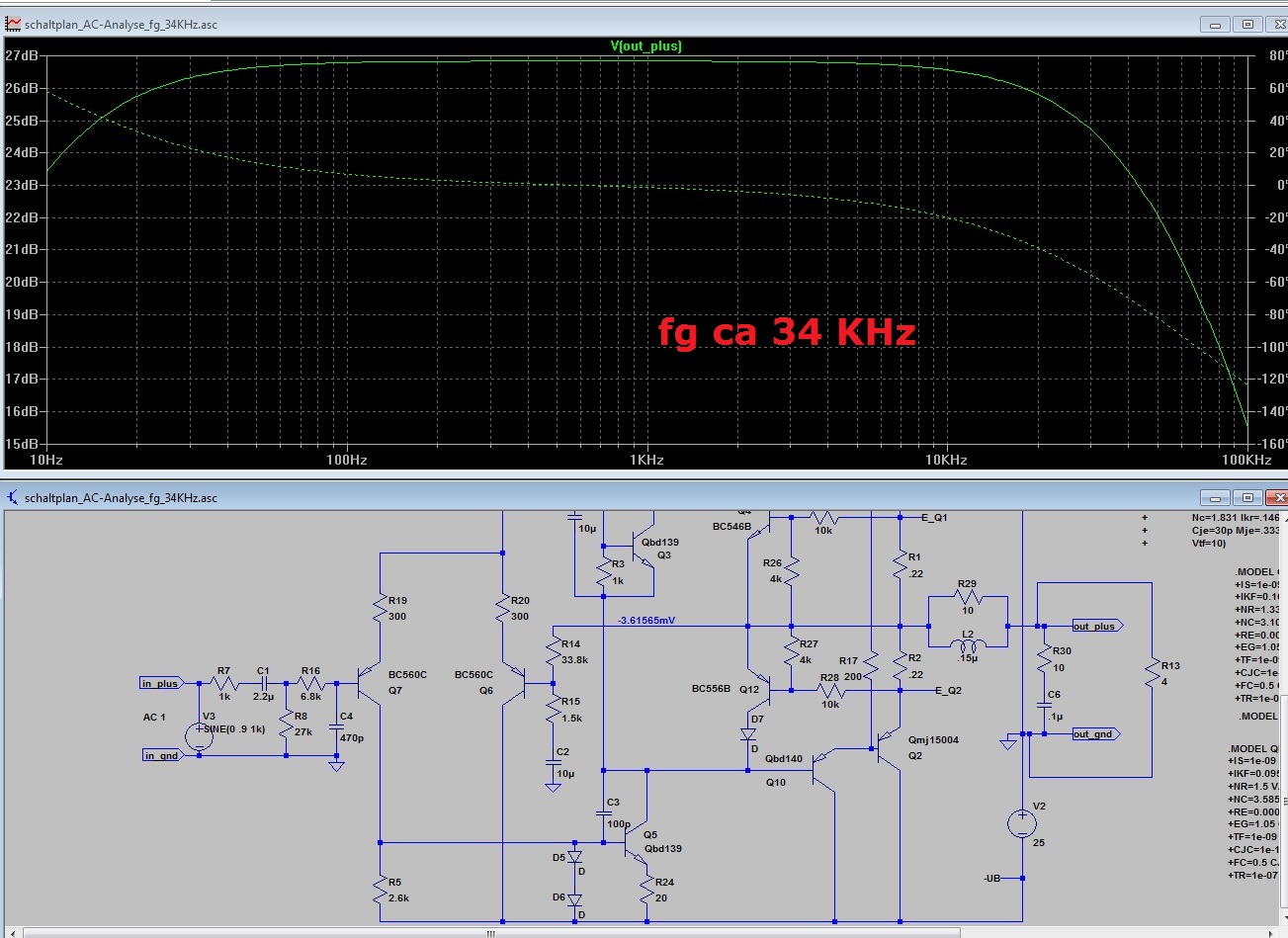Viewport: 1288px width, 938px height.
Task: Select the Q3 Qbd139 transistor
Action: tap(643, 546)
